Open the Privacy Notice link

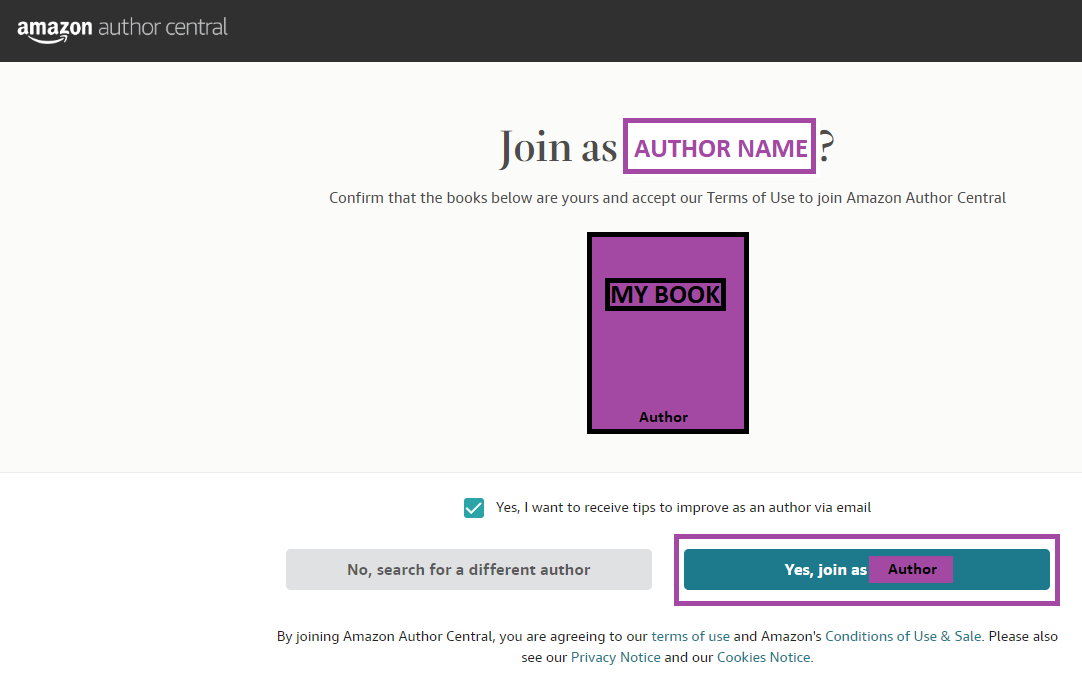point(616,658)
